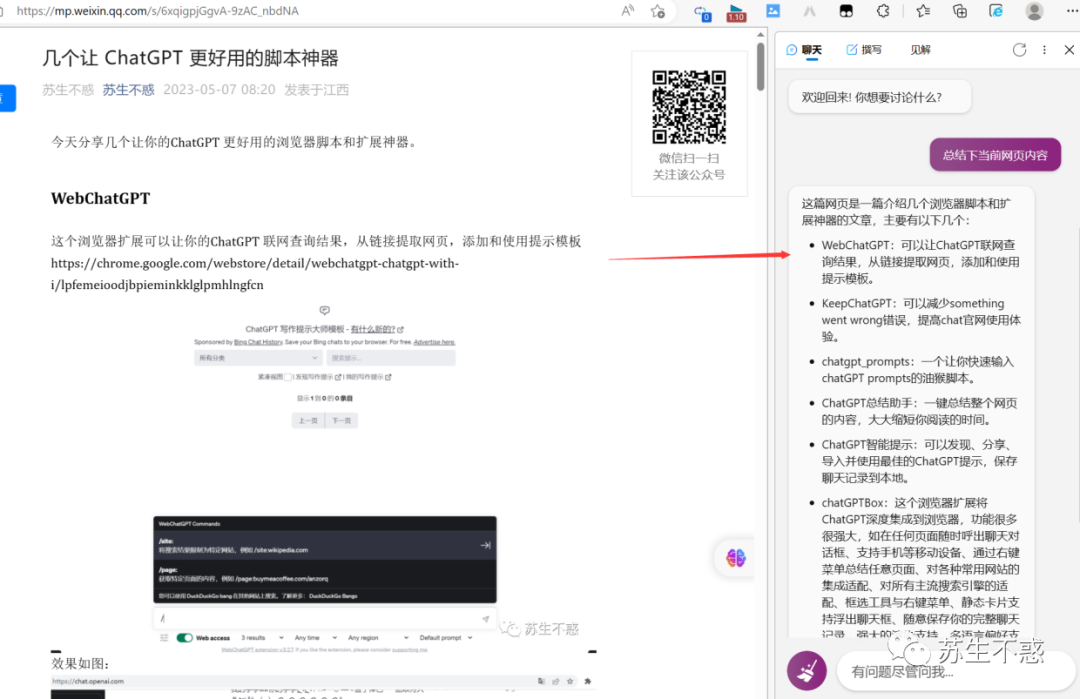Viewport: 1080px width, 699px height.
Task: Refresh the Bing chat sidebar
Action: coord(1019,50)
